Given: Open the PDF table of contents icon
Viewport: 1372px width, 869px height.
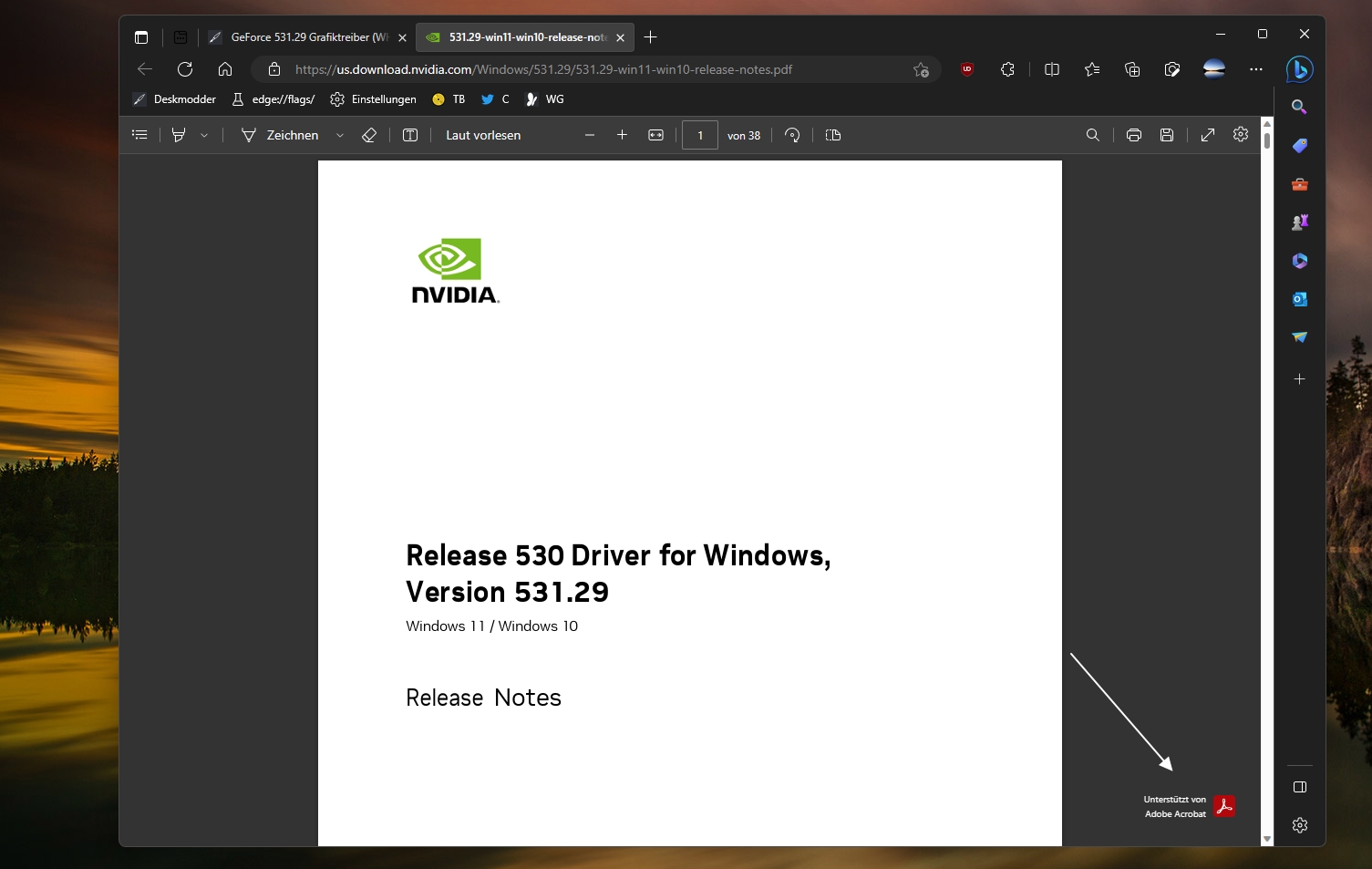Looking at the screenshot, I should [139, 135].
